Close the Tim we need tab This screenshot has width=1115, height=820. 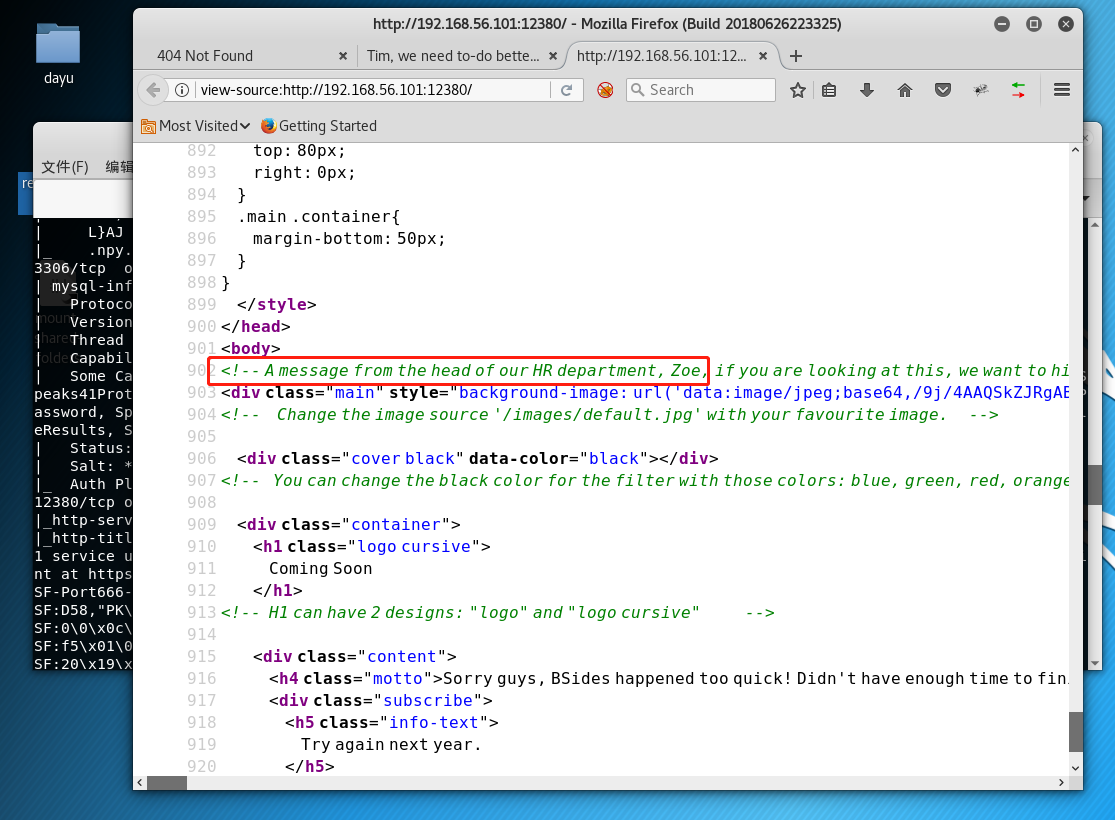tap(553, 56)
